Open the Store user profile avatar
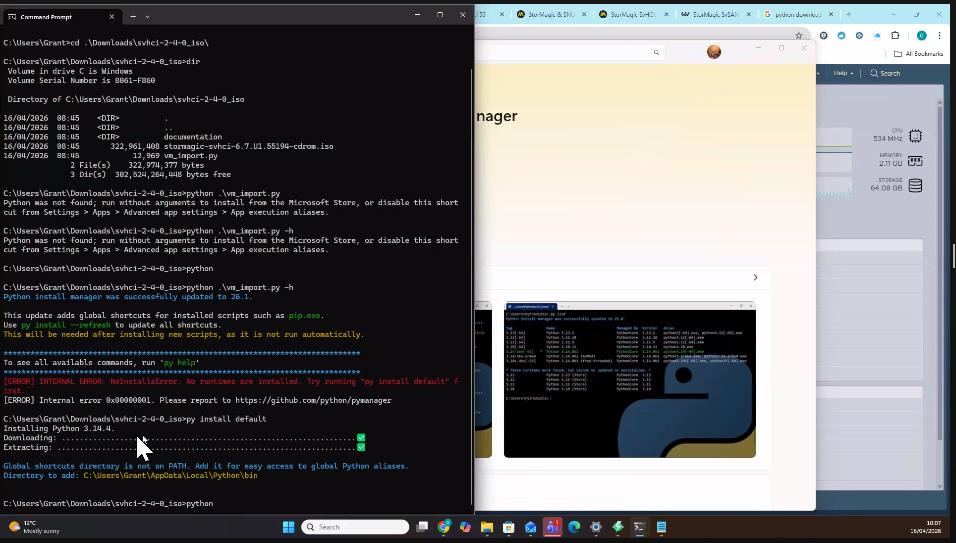This screenshot has height=543, width=956. point(714,52)
